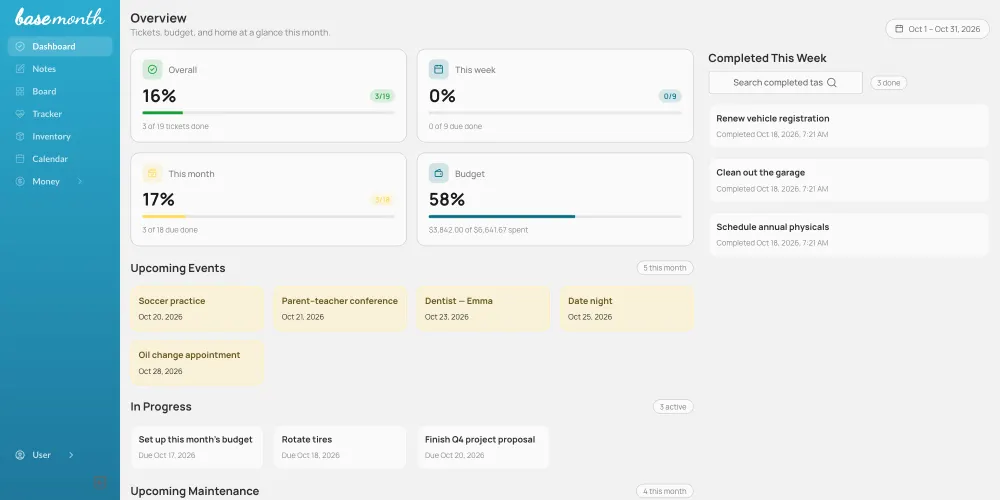1000x500 pixels.
Task: Click the 3 done badge
Action: point(888,83)
